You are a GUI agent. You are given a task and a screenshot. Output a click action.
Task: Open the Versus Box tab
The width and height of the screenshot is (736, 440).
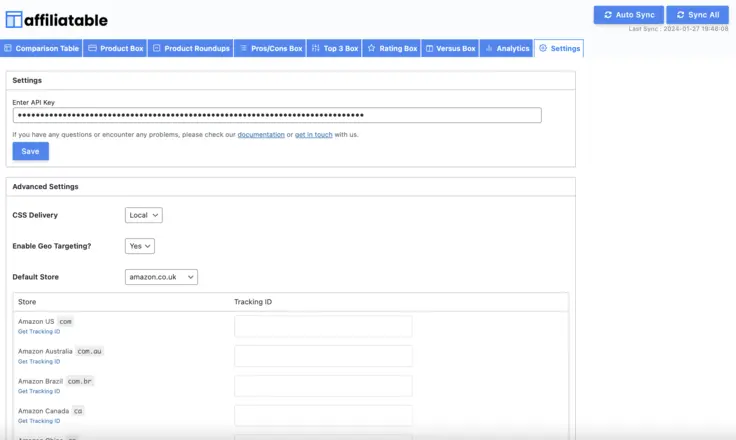[450, 48]
